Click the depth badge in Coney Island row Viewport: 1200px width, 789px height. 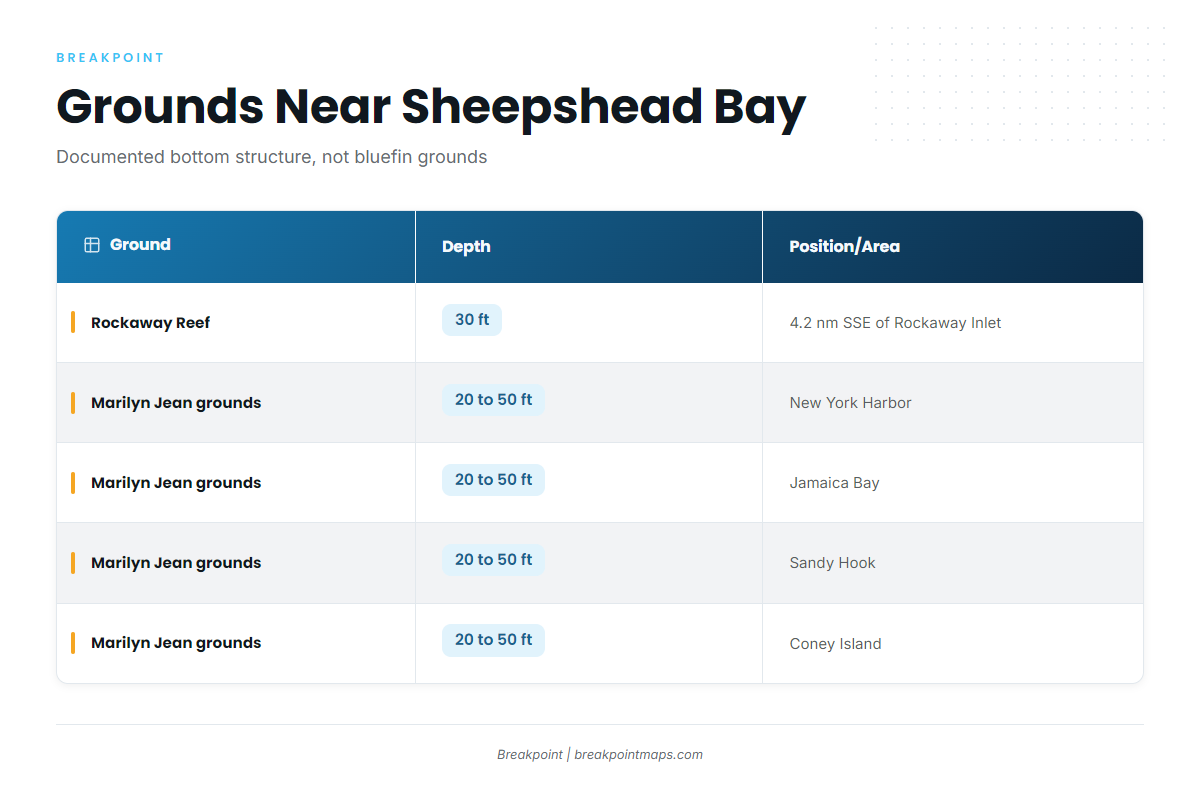[x=493, y=640]
